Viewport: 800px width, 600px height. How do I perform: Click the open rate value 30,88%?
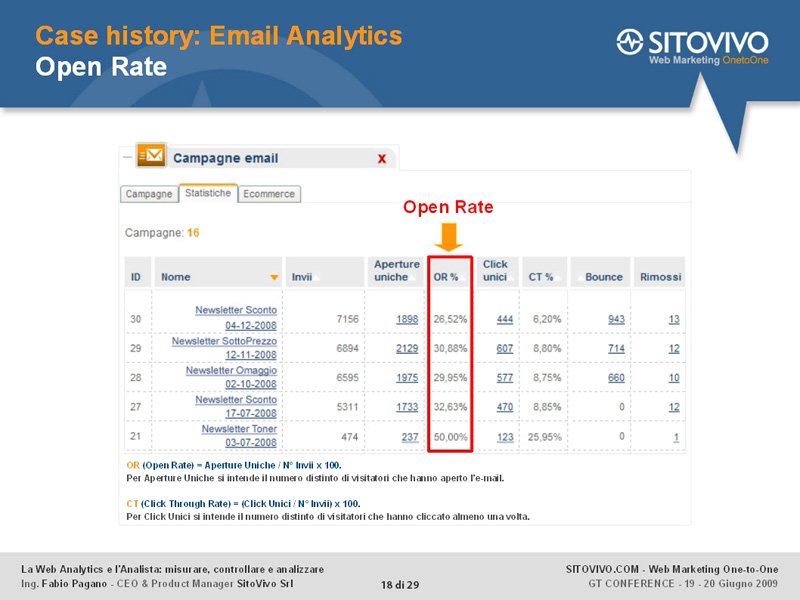pyautogui.click(x=450, y=348)
